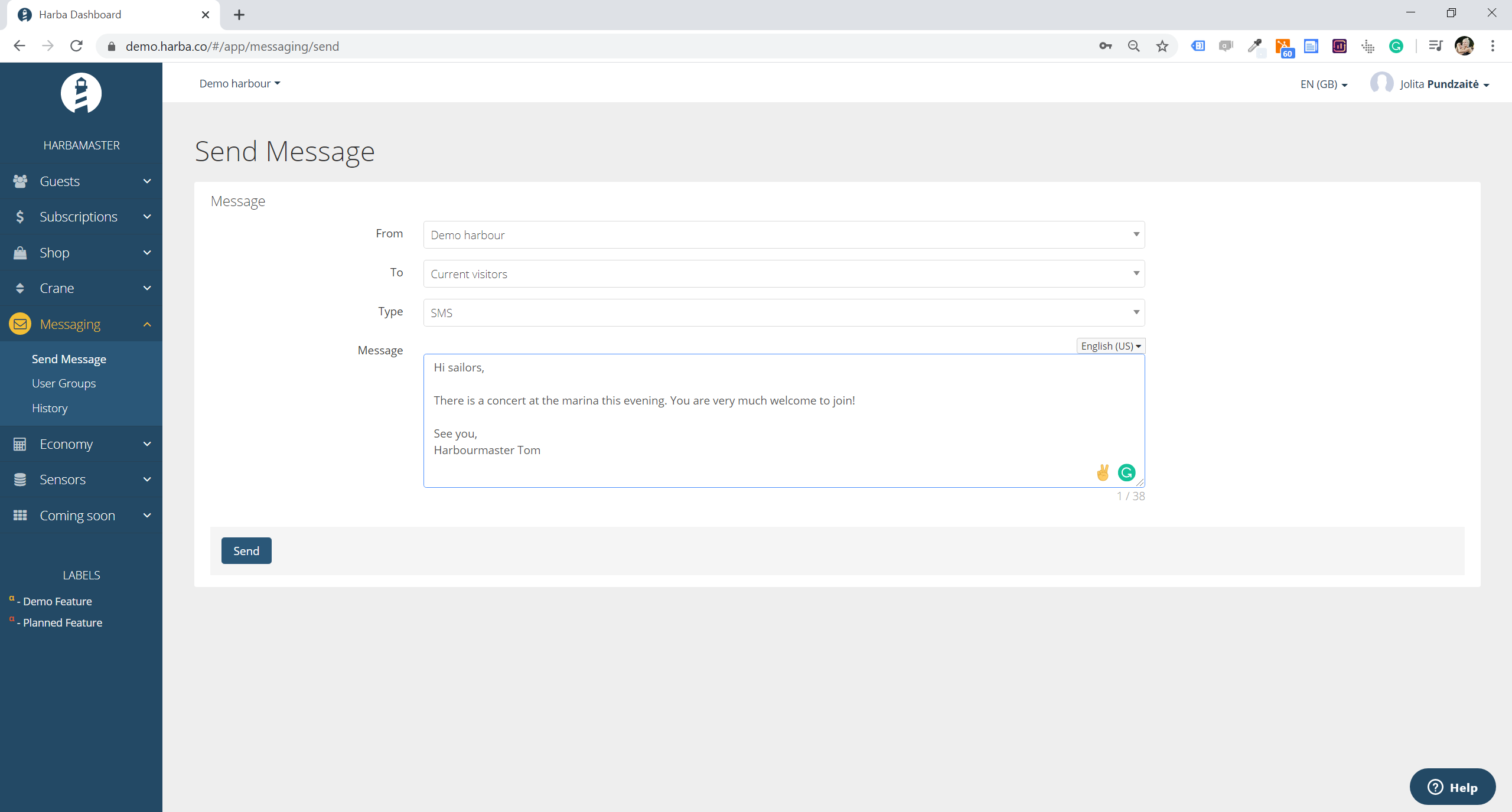Image resolution: width=1512 pixels, height=812 pixels.
Task: Open the Help widget
Action: click(1452, 787)
